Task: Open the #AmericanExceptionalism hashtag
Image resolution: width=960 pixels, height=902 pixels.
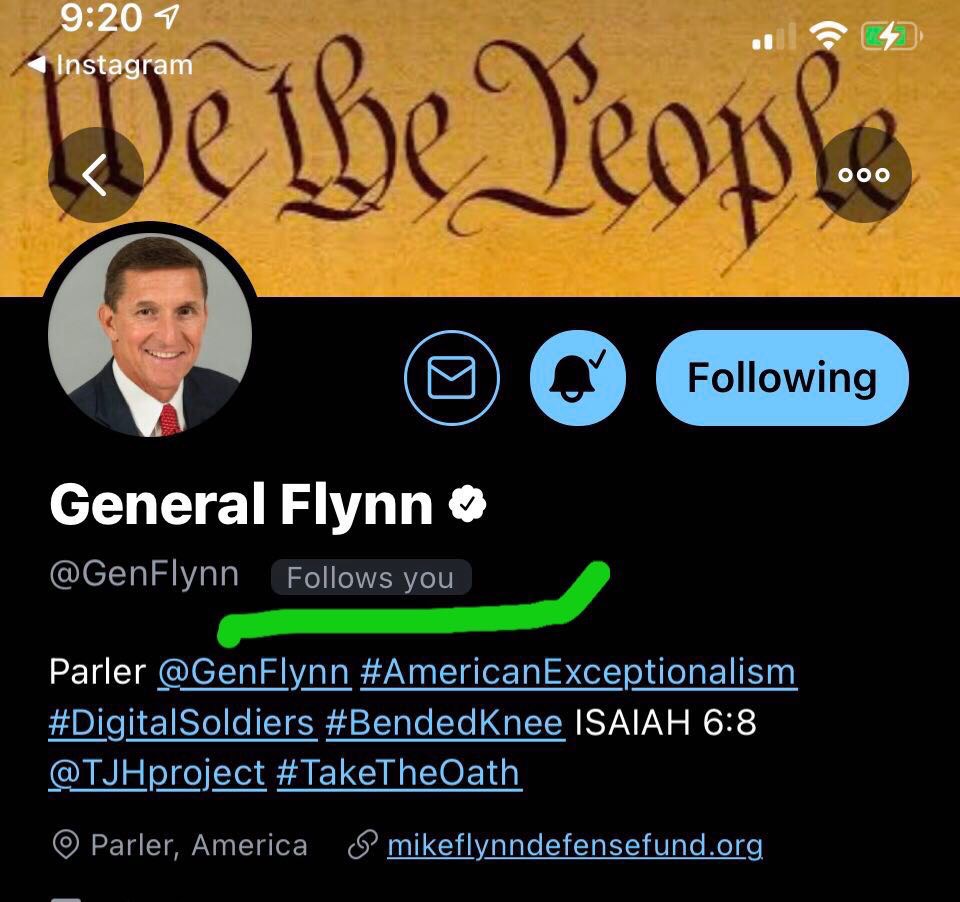Action: point(578,672)
